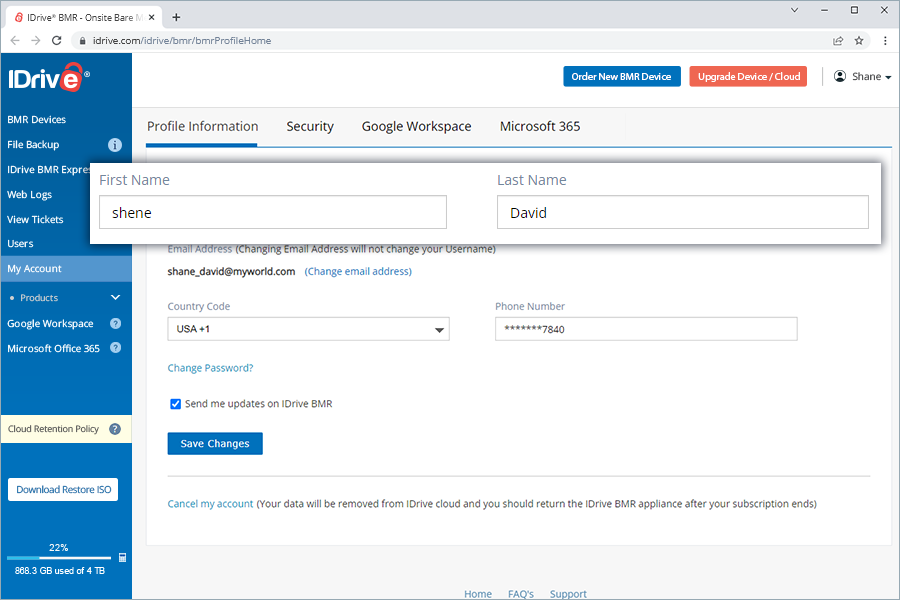Viewport: 900px width, 600px height.
Task: Open the FAQ's footer link
Action: click(x=521, y=594)
